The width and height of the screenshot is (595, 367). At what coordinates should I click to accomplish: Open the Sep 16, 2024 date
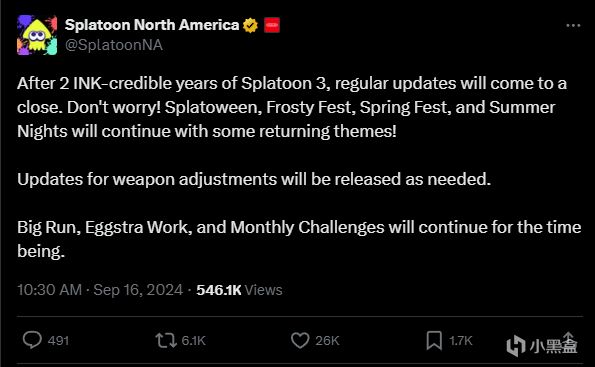[138, 290]
